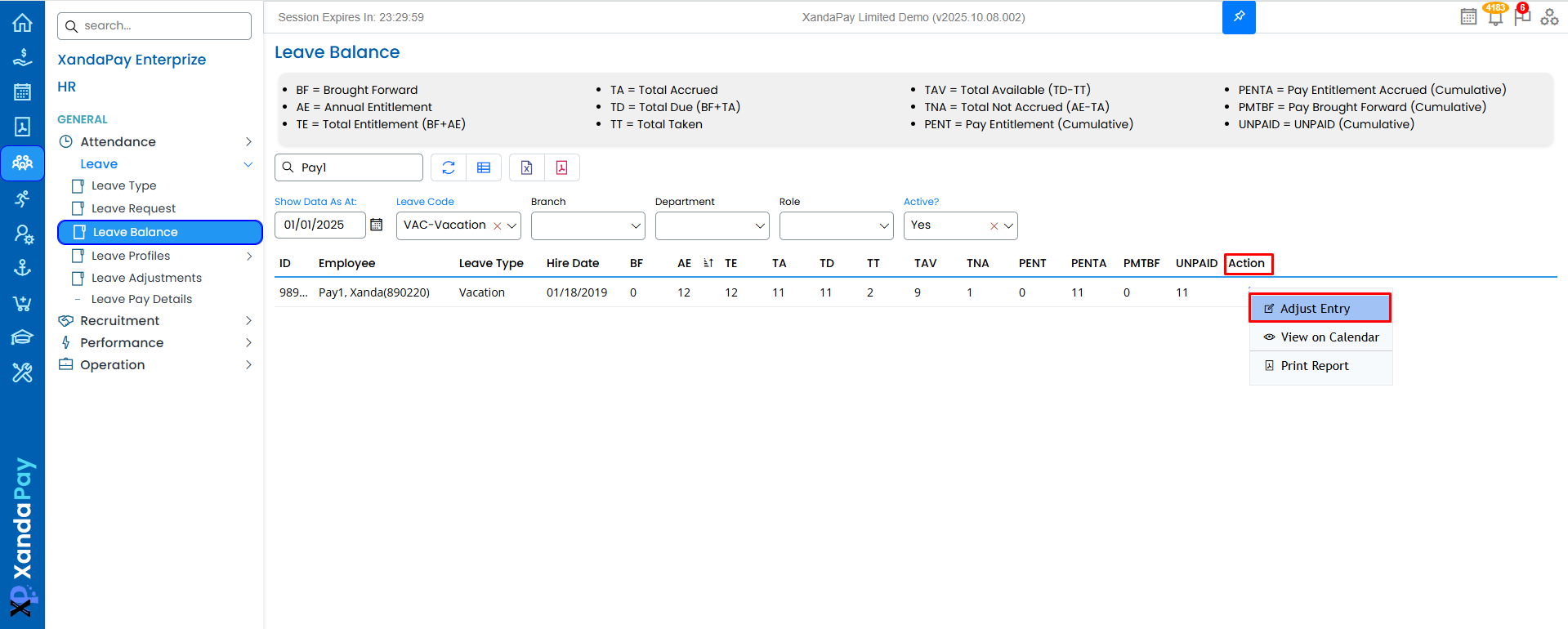Viewport: 1568px width, 629px height.
Task: Open the top-right calendar icon
Action: pyautogui.click(x=1468, y=16)
